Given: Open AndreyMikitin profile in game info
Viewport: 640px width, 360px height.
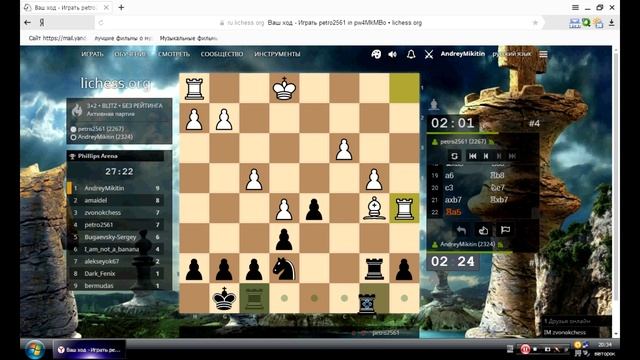Looking at the screenshot, I should (105, 137).
